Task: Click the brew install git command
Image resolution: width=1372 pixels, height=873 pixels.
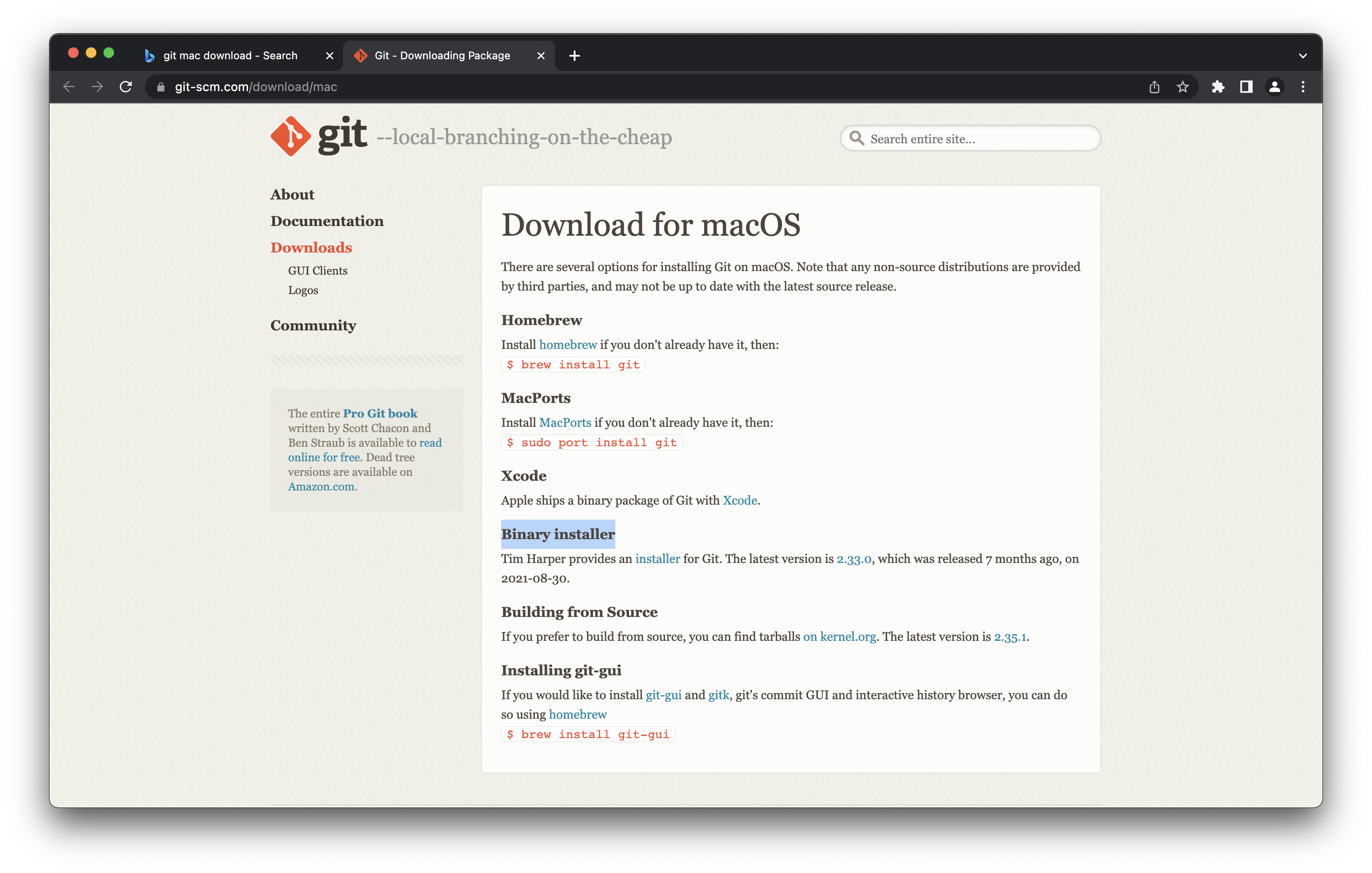Action: click(x=572, y=364)
